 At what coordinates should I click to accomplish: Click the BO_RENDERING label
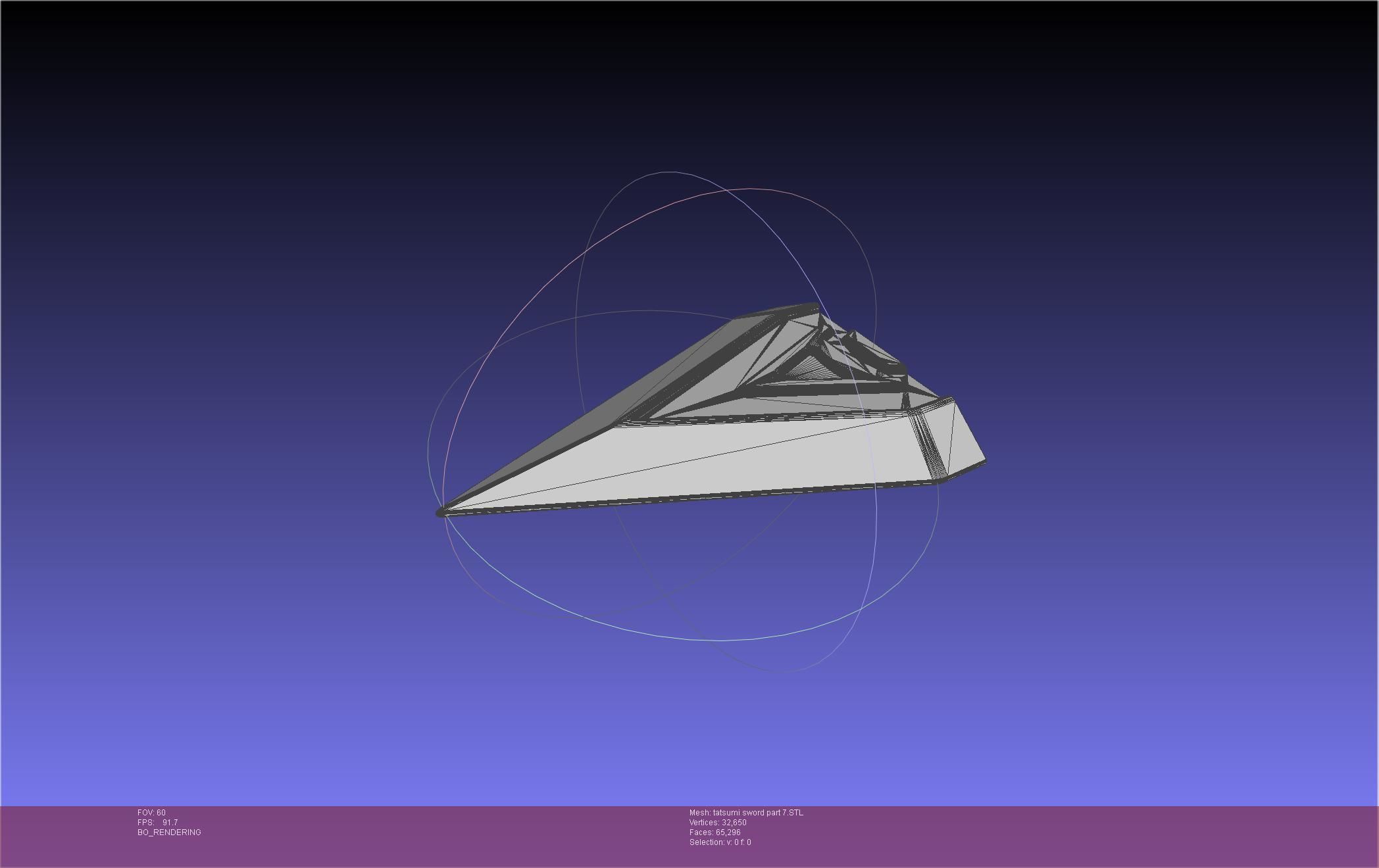coord(169,832)
